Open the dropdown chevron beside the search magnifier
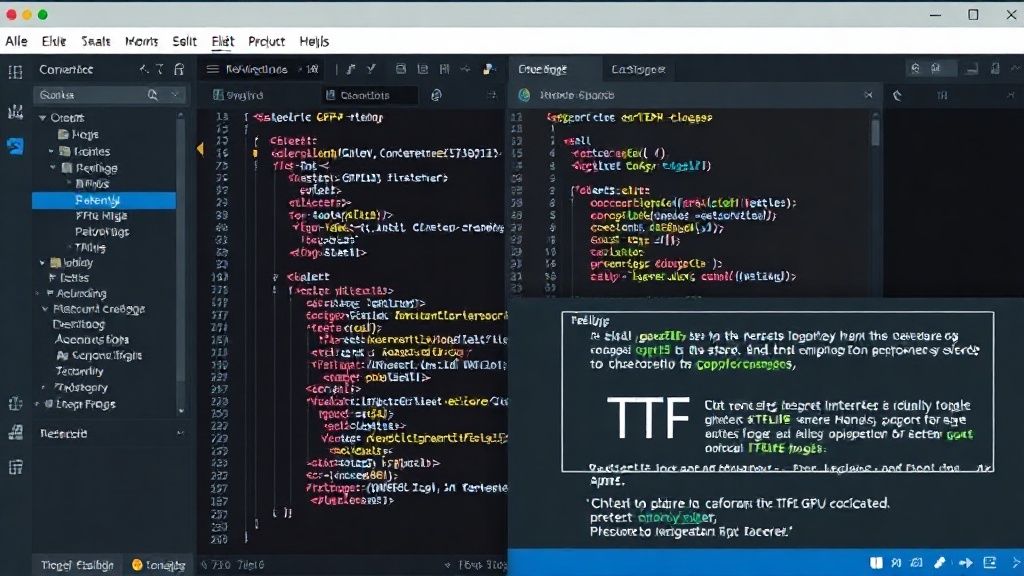The image size is (1024, 576). tap(174, 95)
